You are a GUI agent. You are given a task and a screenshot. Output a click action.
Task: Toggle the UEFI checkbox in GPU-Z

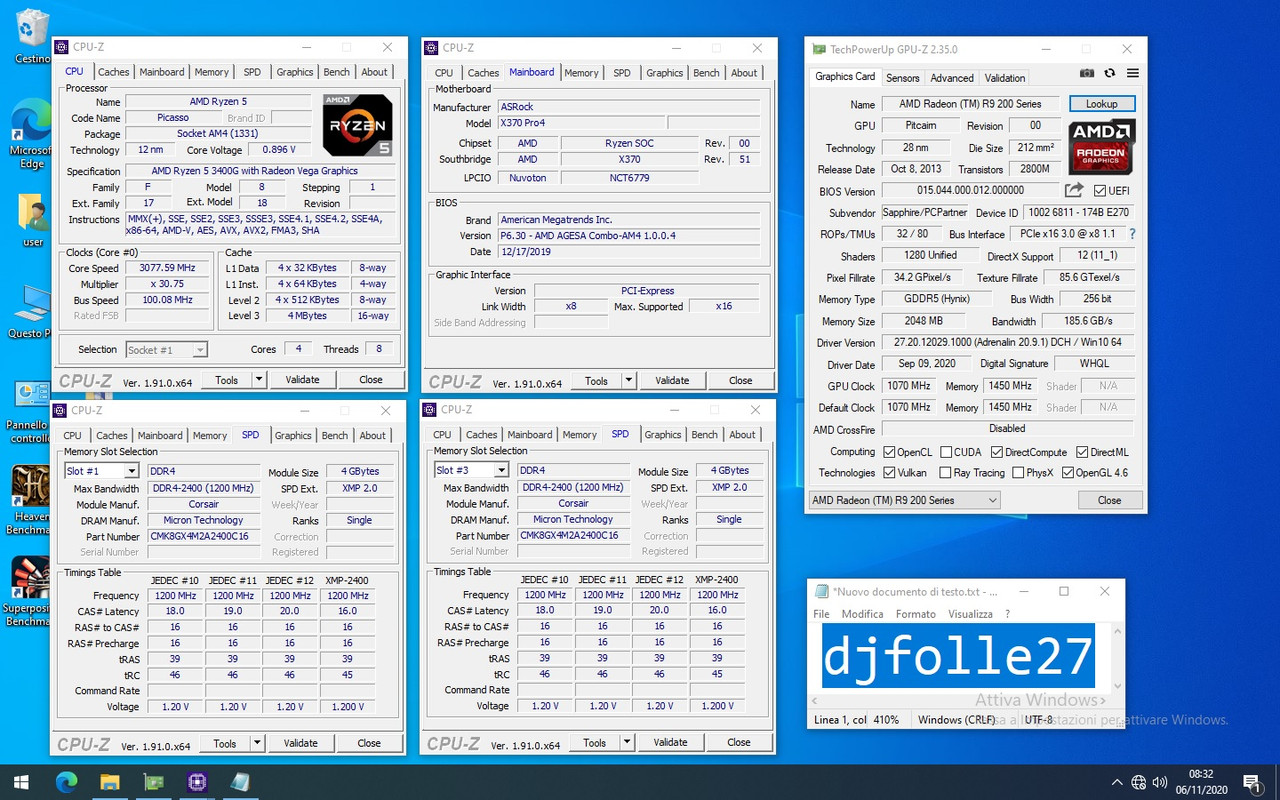pyautogui.click(x=1100, y=190)
